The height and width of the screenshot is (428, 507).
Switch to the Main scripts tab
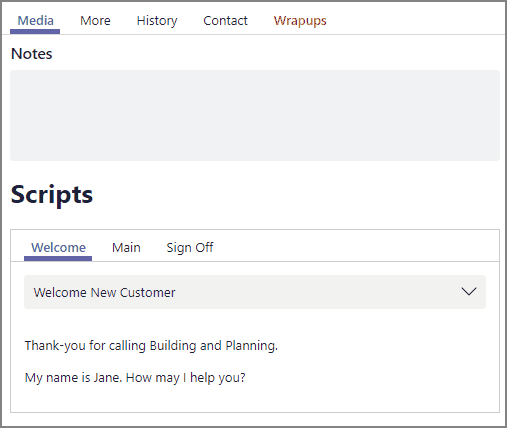click(x=126, y=248)
